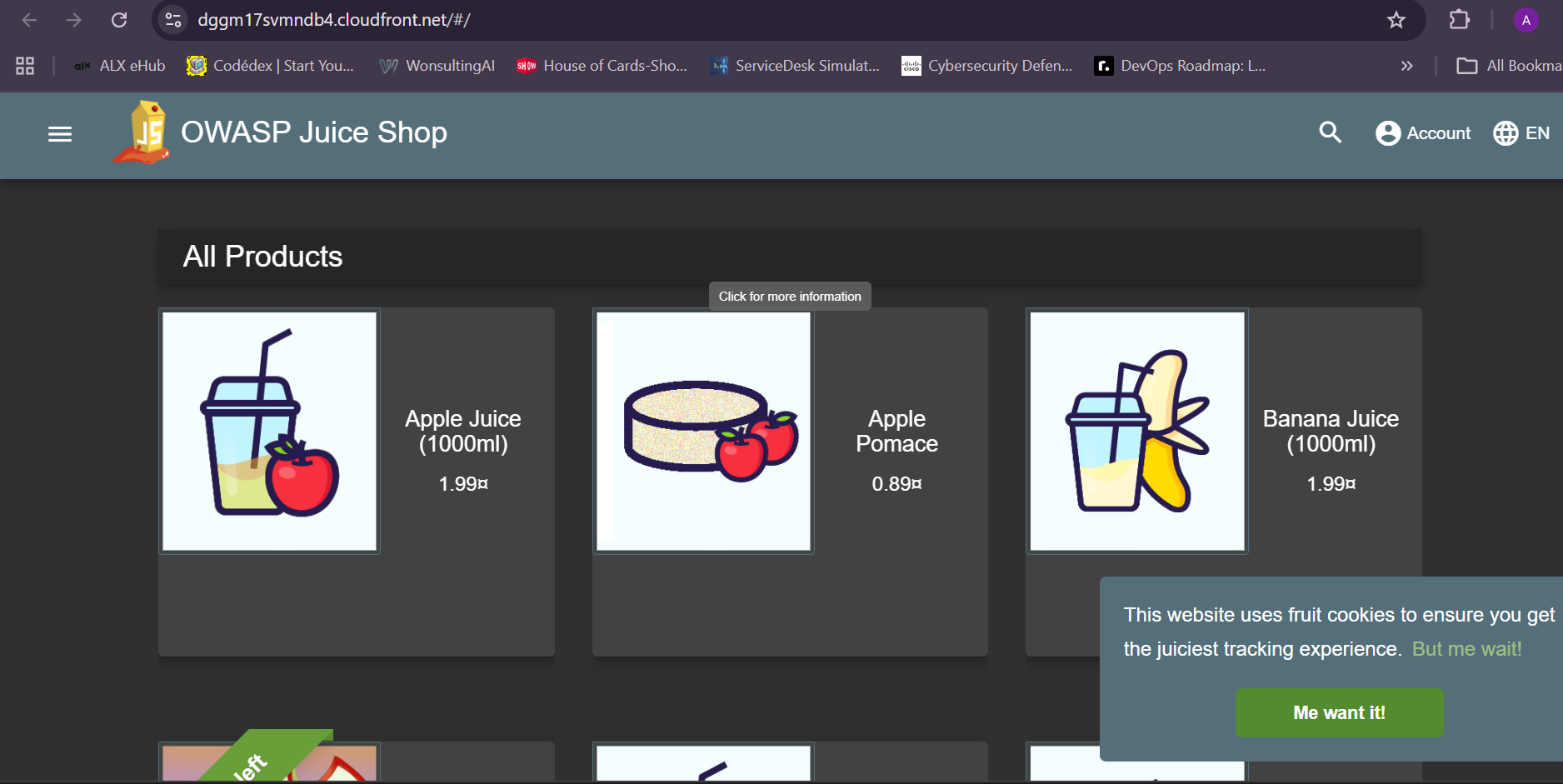Open the All Bookmarks folder

click(1509, 66)
